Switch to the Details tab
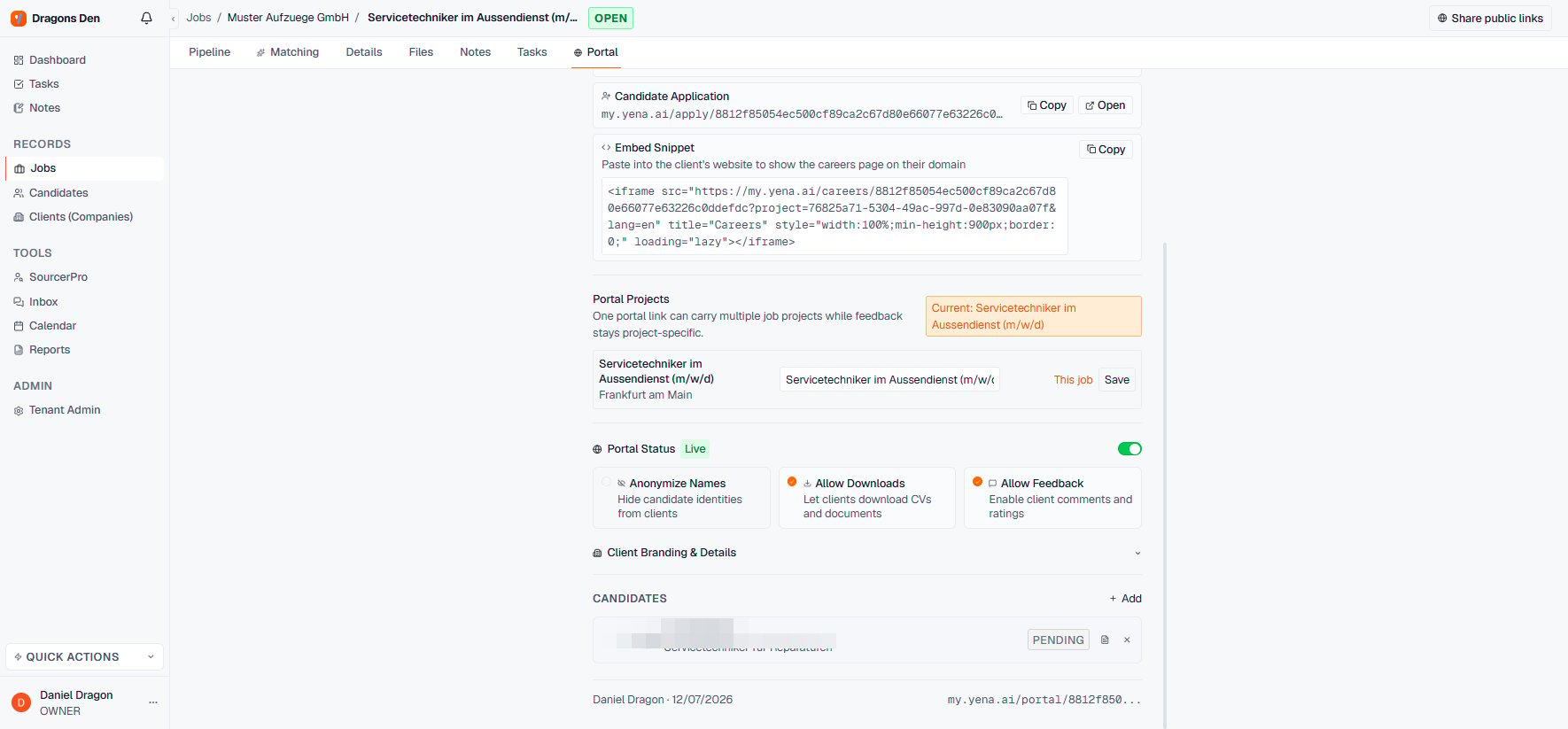The width and height of the screenshot is (1568, 729). click(x=364, y=52)
